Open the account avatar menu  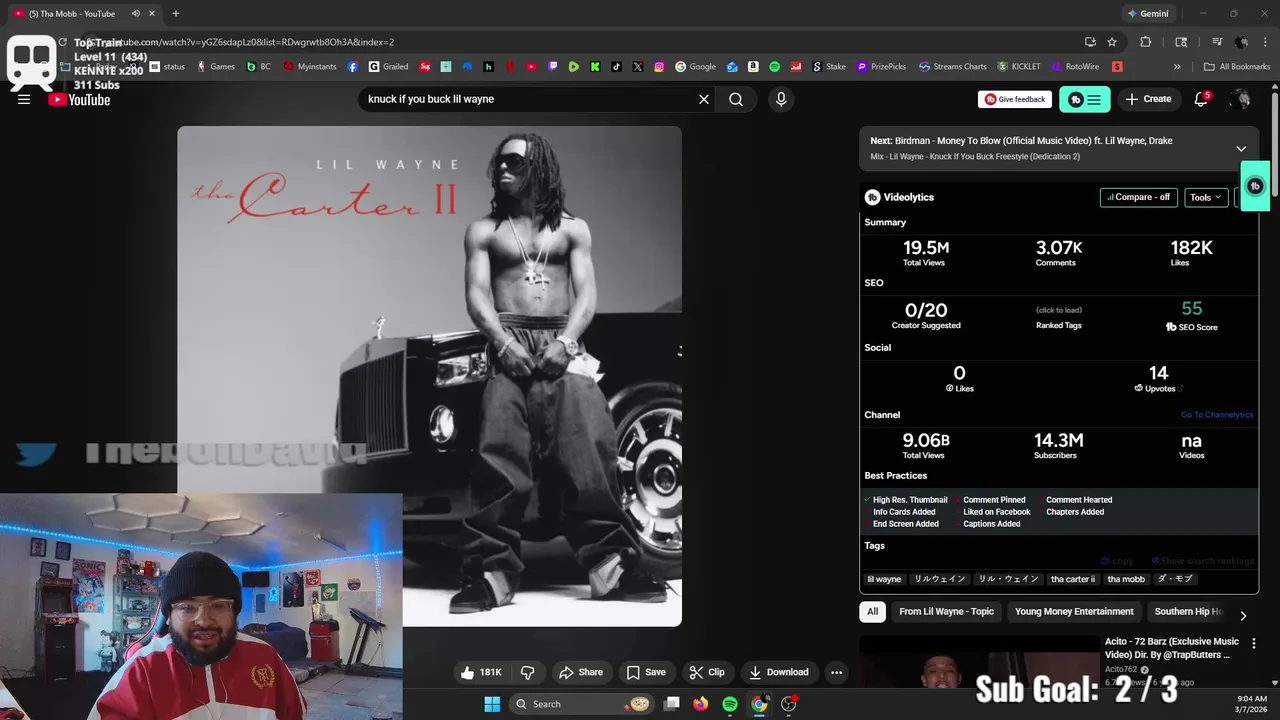point(1240,99)
